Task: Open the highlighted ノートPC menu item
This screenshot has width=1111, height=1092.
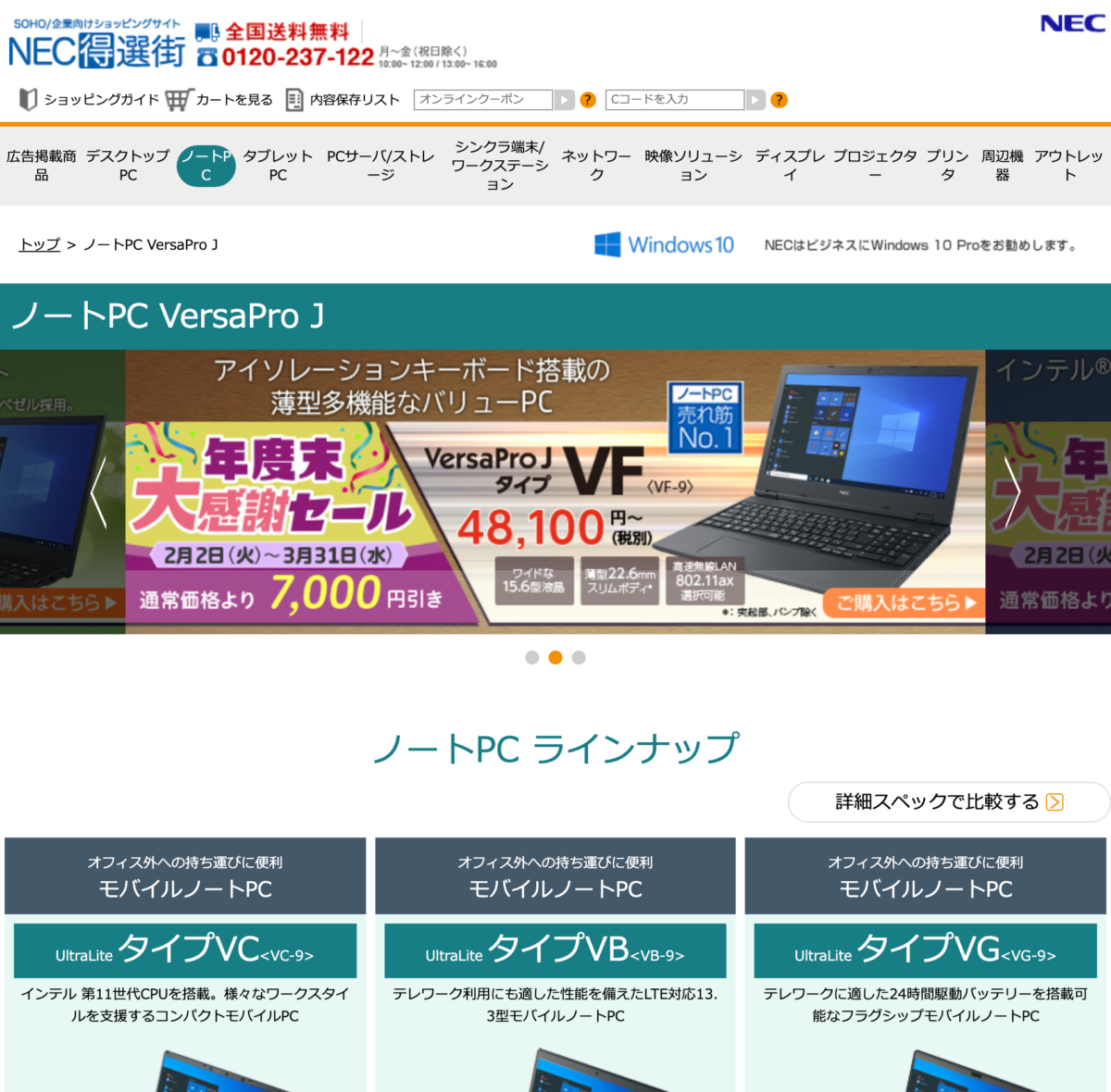Action: 206,166
